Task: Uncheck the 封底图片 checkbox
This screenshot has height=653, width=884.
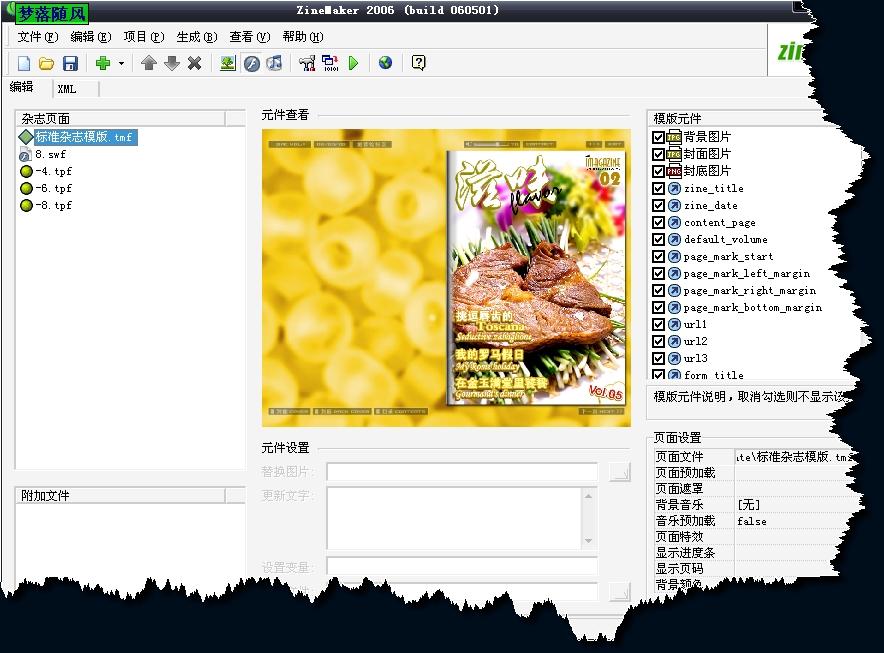Action: (658, 171)
